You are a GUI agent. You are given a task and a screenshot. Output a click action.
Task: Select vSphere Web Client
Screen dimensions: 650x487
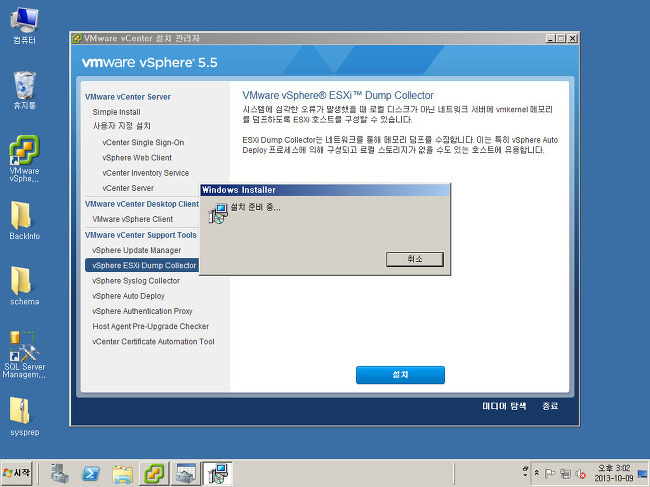[137, 157]
